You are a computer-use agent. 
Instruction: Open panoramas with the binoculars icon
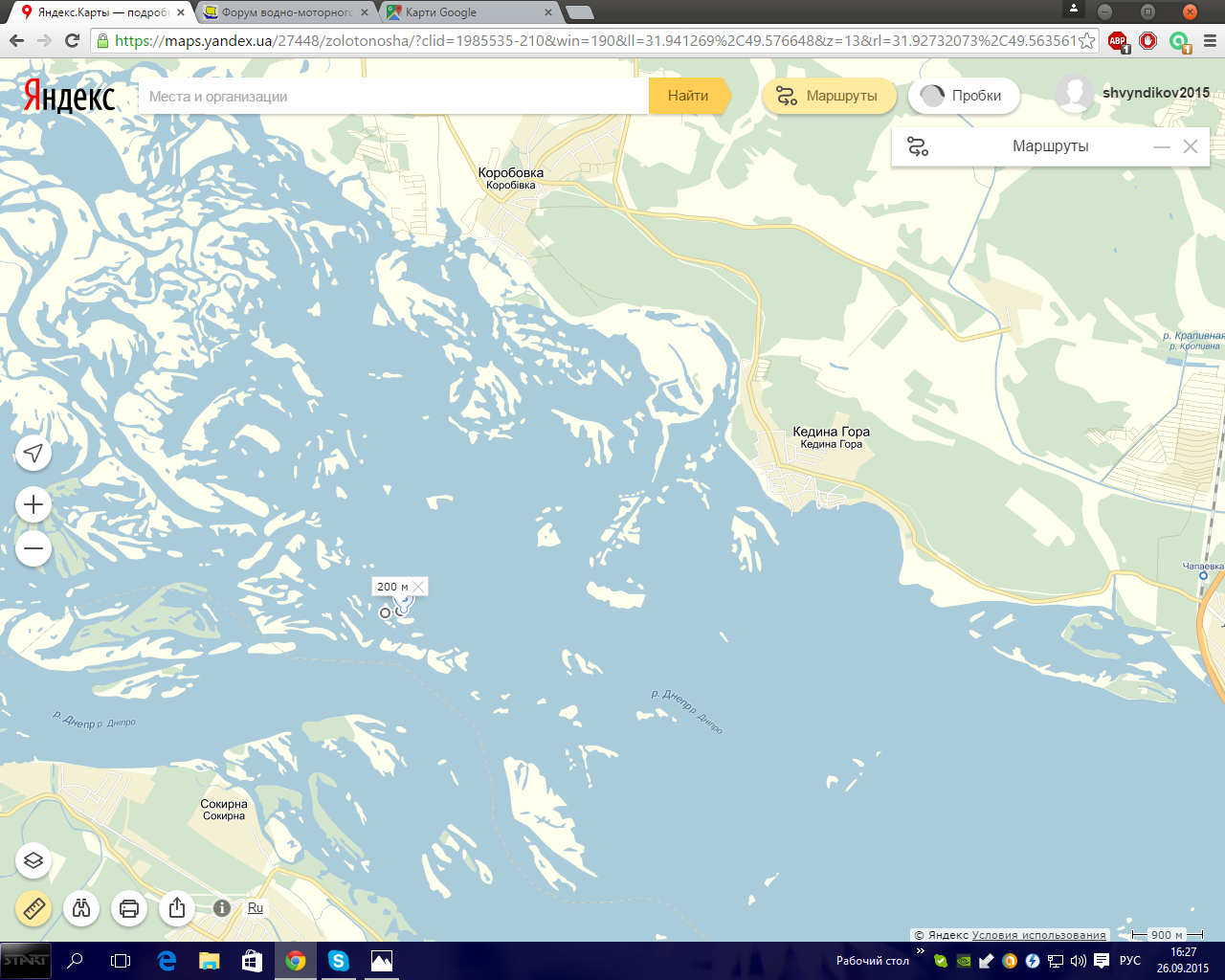click(x=81, y=907)
